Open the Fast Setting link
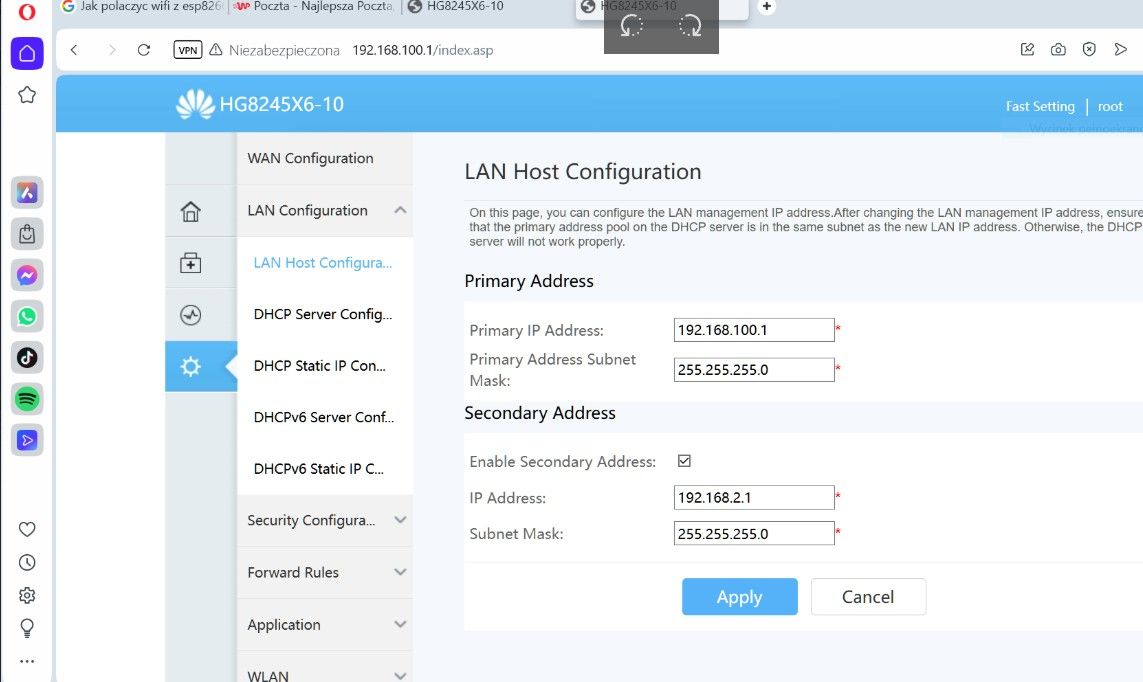 click(x=1039, y=106)
